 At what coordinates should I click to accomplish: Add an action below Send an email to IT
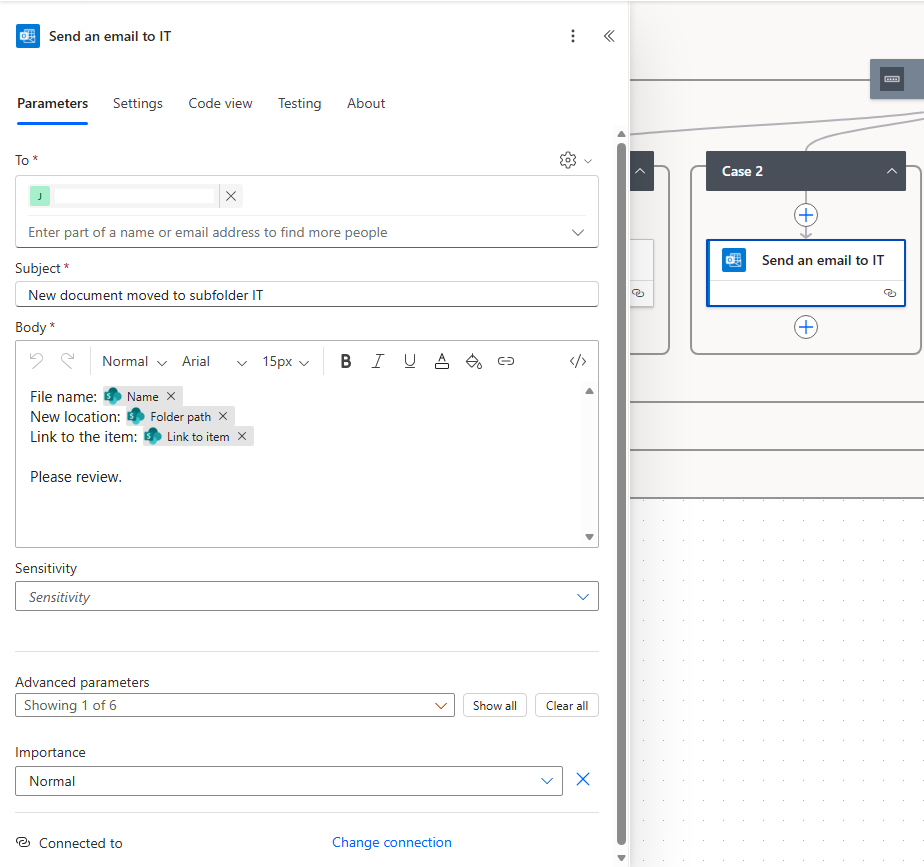(x=806, y=327)
